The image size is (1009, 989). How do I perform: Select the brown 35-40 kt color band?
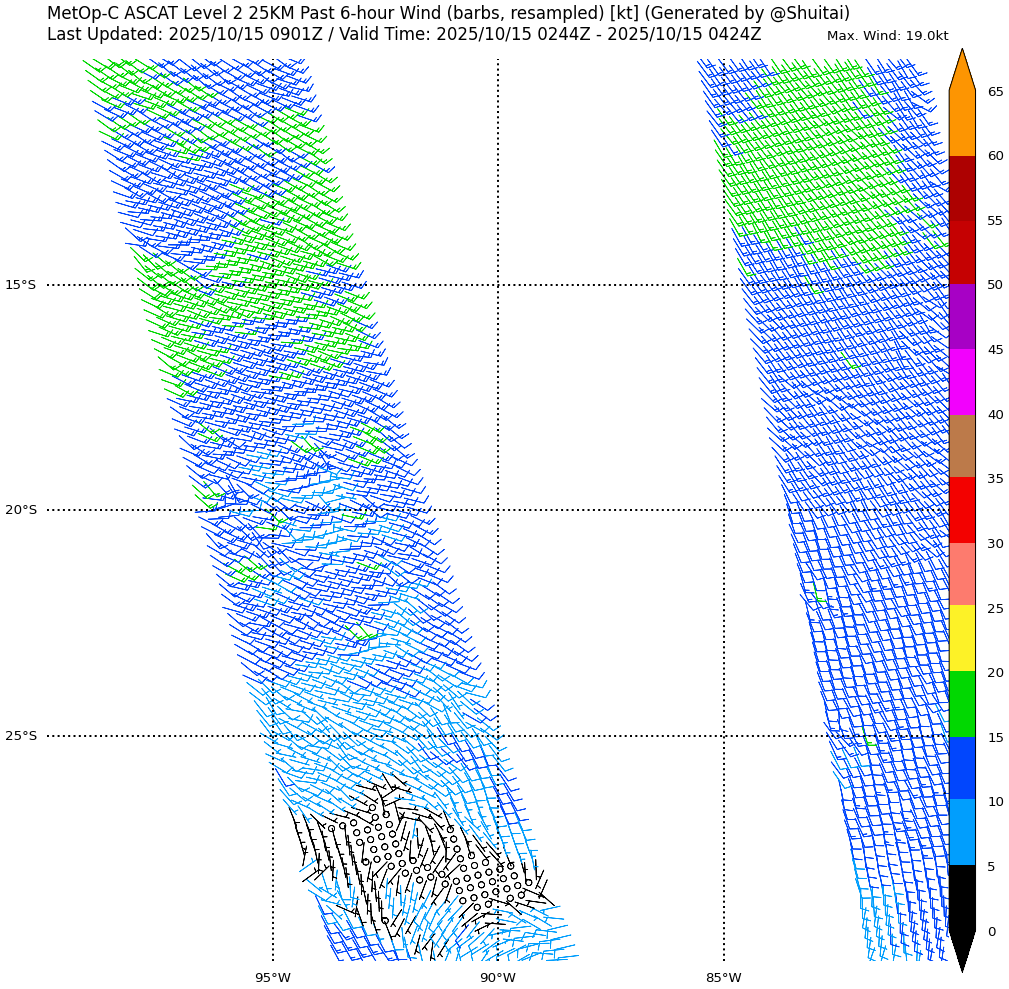pyautogui.click(x=961, y=446)
